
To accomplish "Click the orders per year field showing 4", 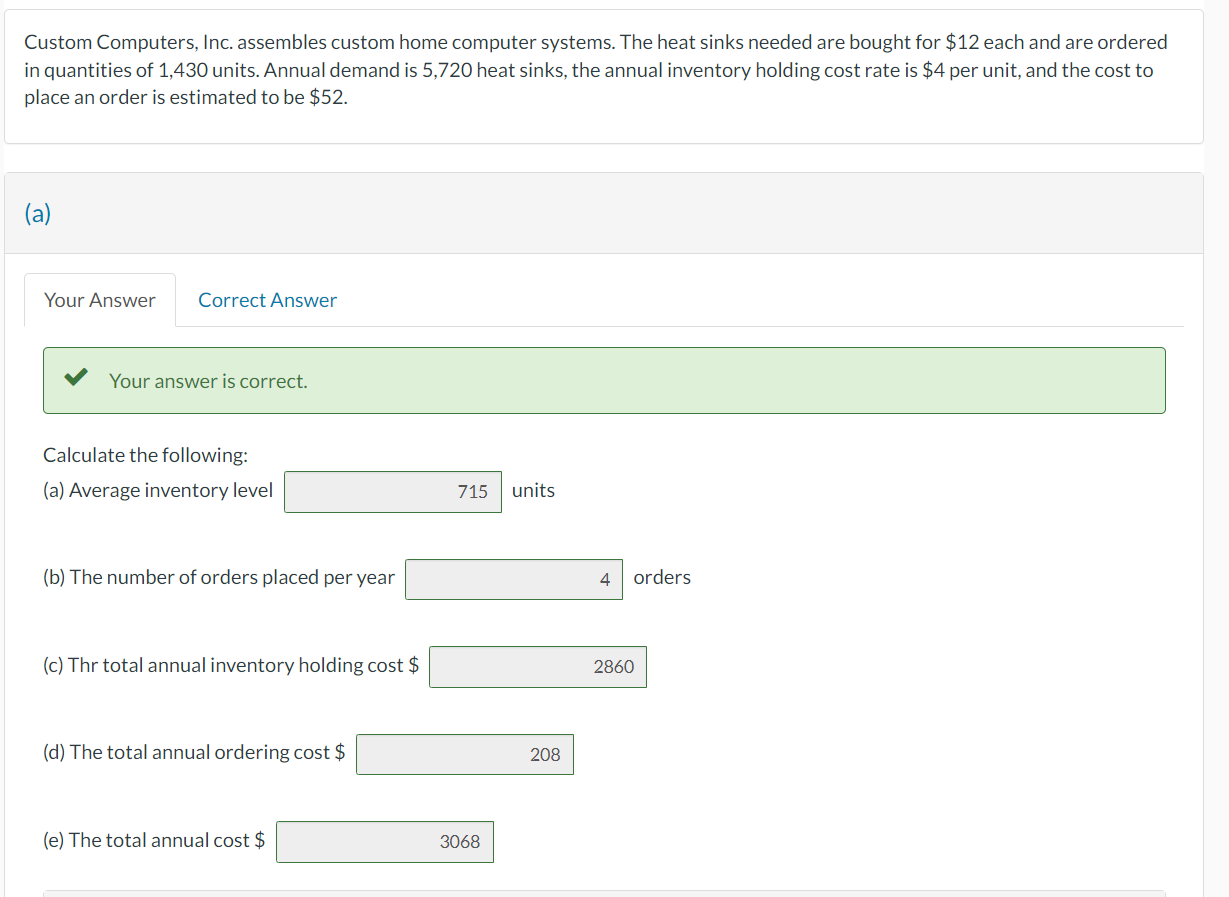I will pyautogui.click(x=514, y=579).
